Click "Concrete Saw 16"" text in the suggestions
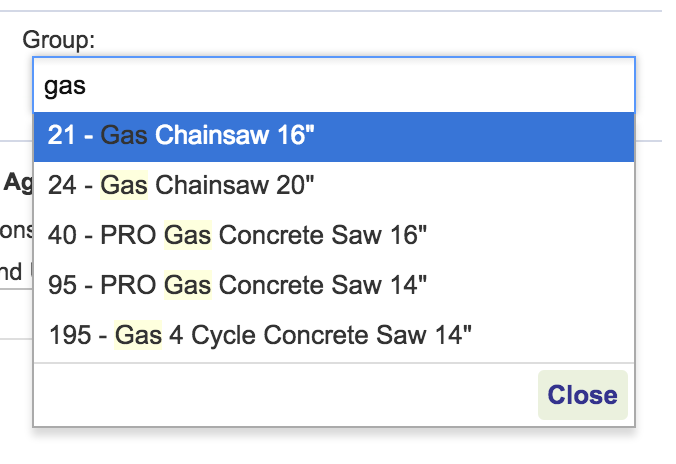Viewport: 676px width, 464px height. click(323, 235)
